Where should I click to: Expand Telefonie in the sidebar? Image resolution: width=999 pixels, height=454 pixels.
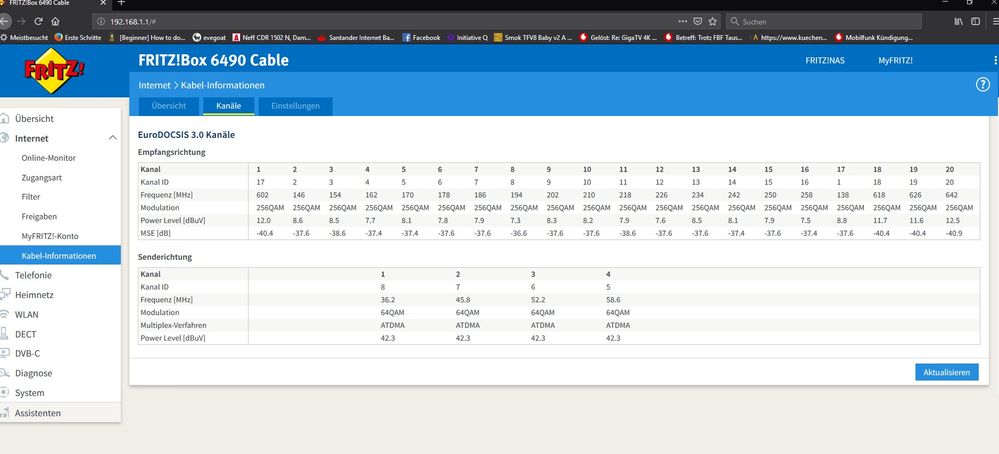click(x=33, y=275)
